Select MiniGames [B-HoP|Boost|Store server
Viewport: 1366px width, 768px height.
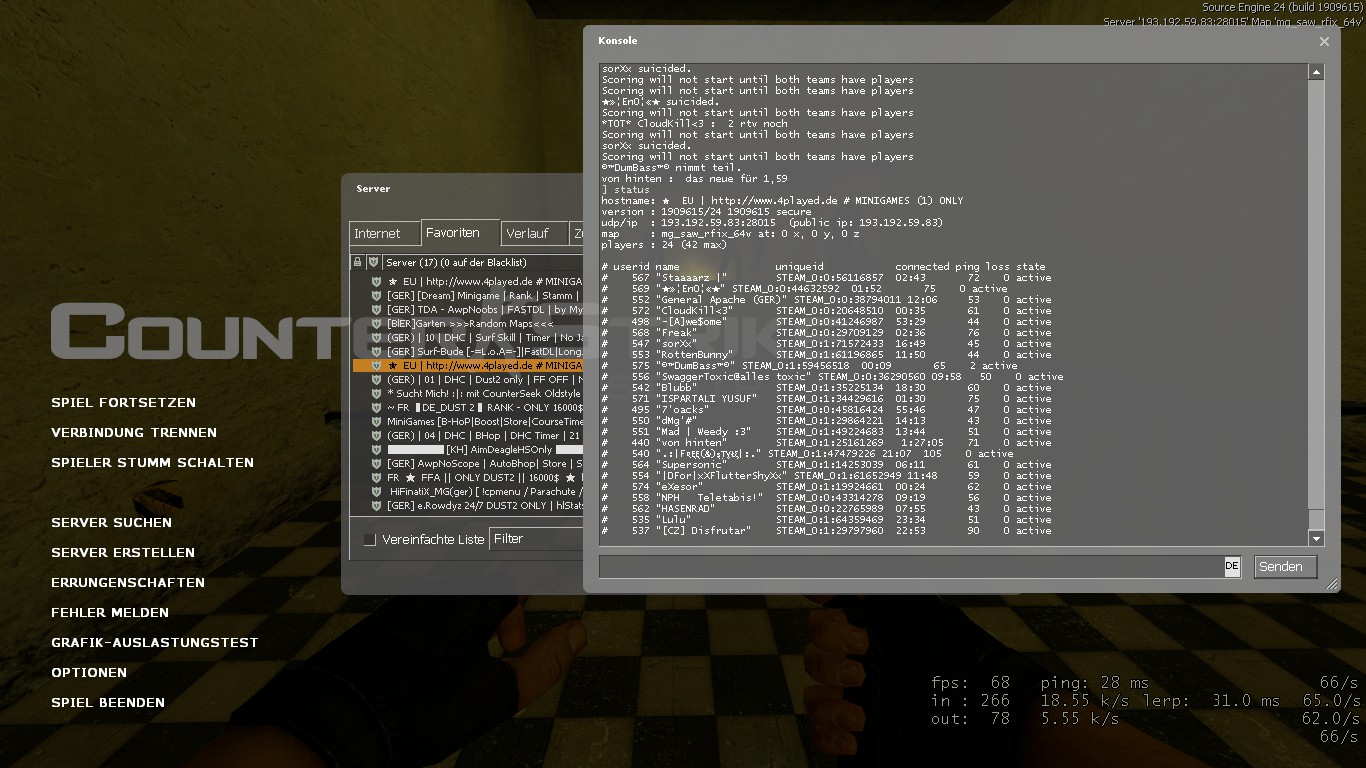[468, 422]
